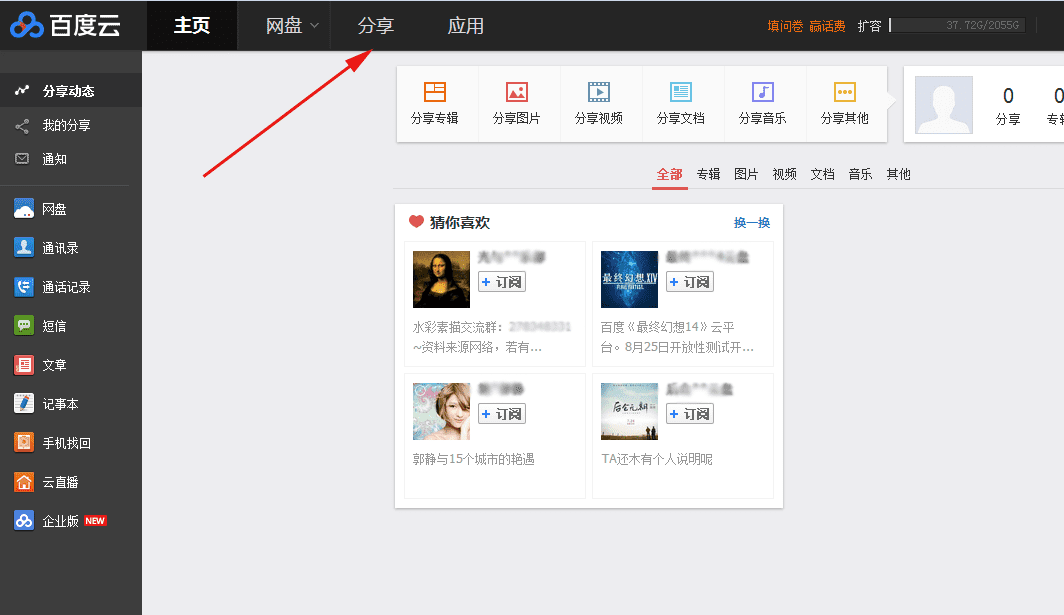Image resolution: width=1064 pixels, height=615 pixels.
Task: Expand the 网盘 dropdown arrow
Action: pos(314,26)
